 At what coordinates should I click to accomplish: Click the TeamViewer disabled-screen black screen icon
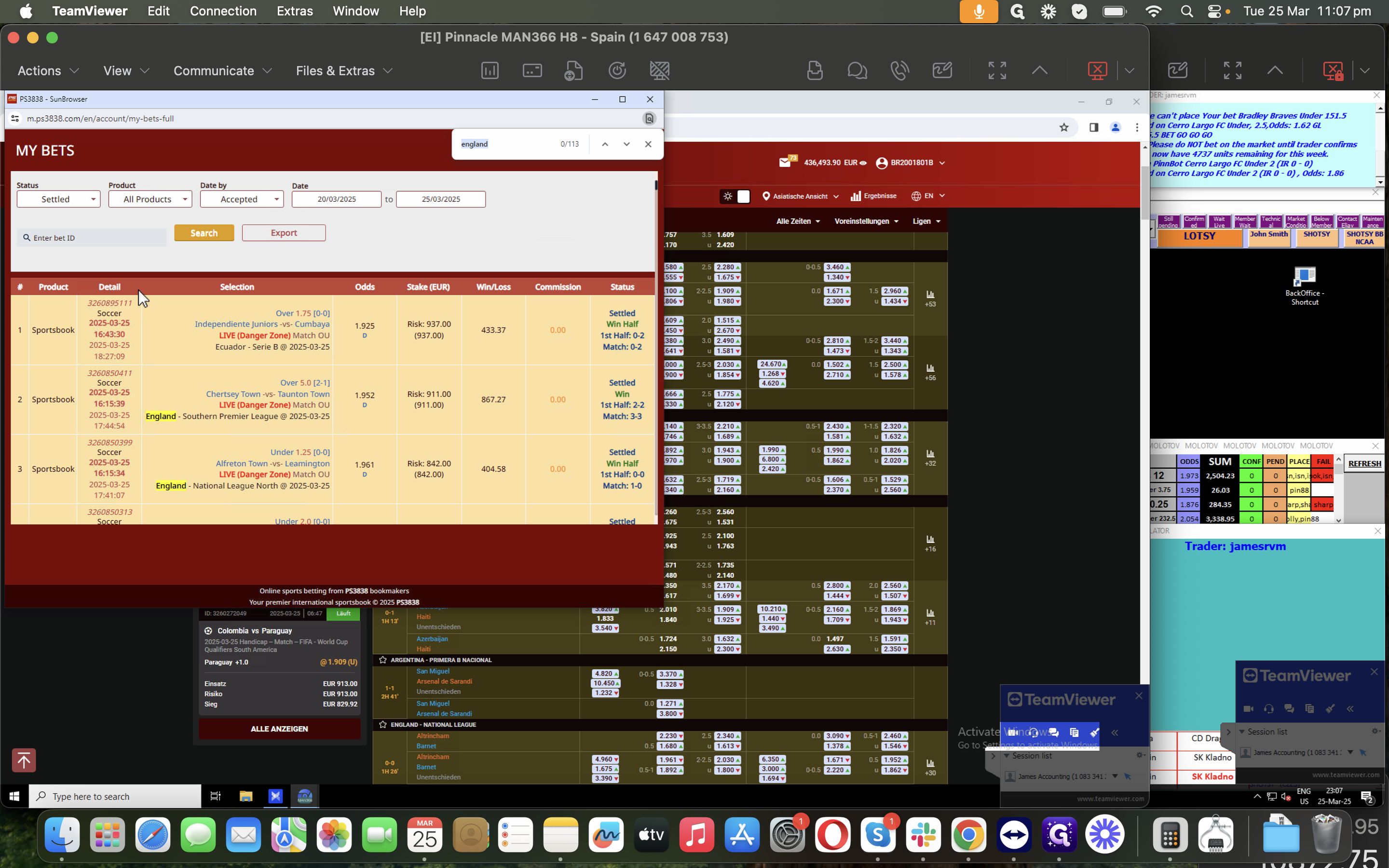point(659,70)
